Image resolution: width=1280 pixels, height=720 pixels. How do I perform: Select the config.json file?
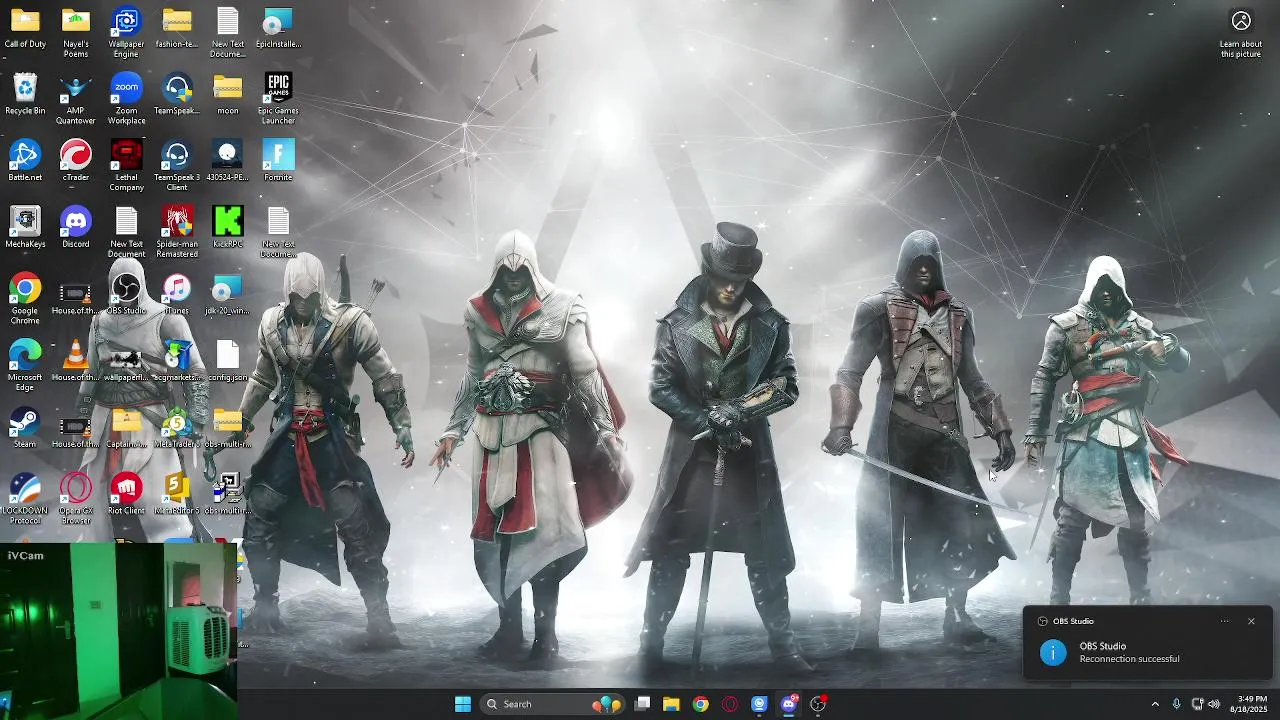228,361
